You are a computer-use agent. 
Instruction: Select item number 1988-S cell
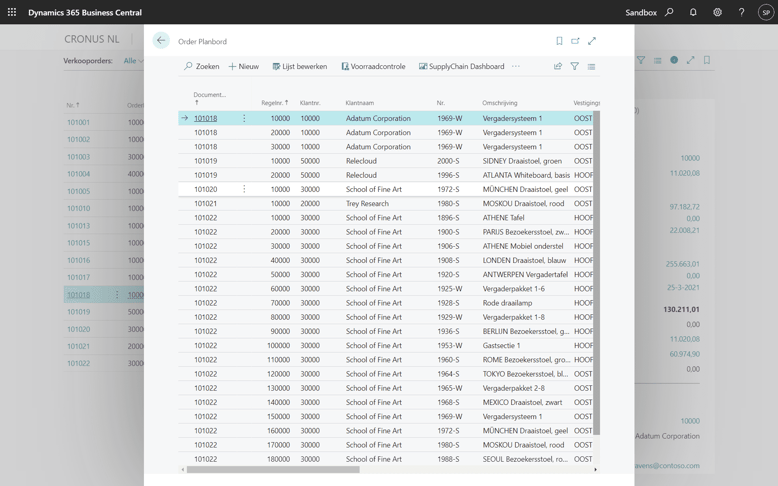tap(448, 459)
